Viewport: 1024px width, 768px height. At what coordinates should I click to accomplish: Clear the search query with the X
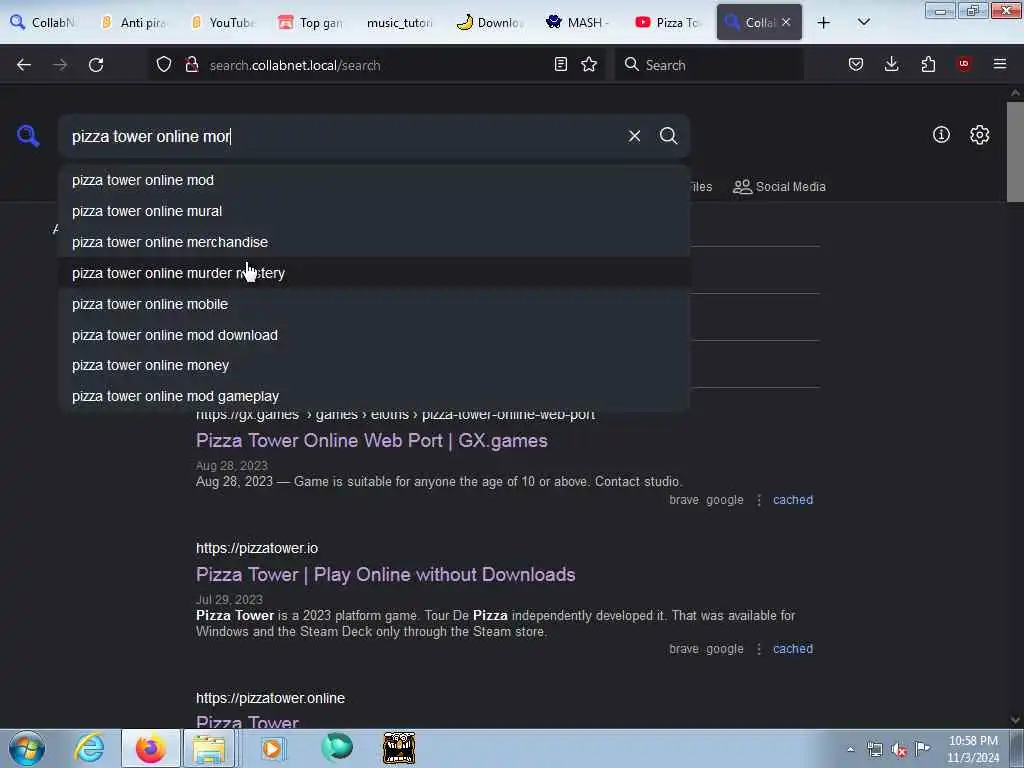(634, 136)
